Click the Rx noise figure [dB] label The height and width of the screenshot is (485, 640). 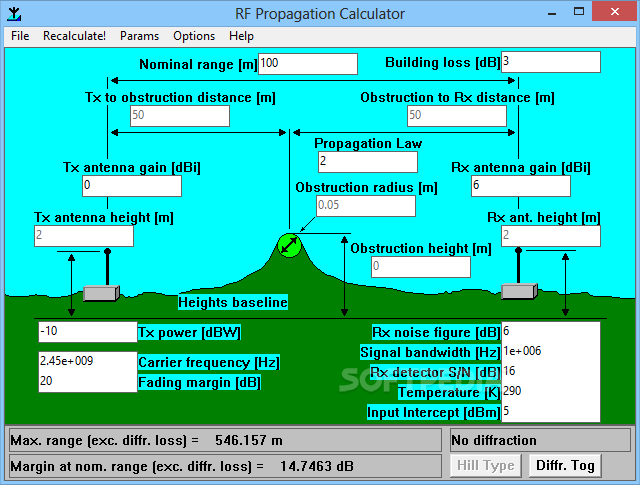(x=436, y=332)
